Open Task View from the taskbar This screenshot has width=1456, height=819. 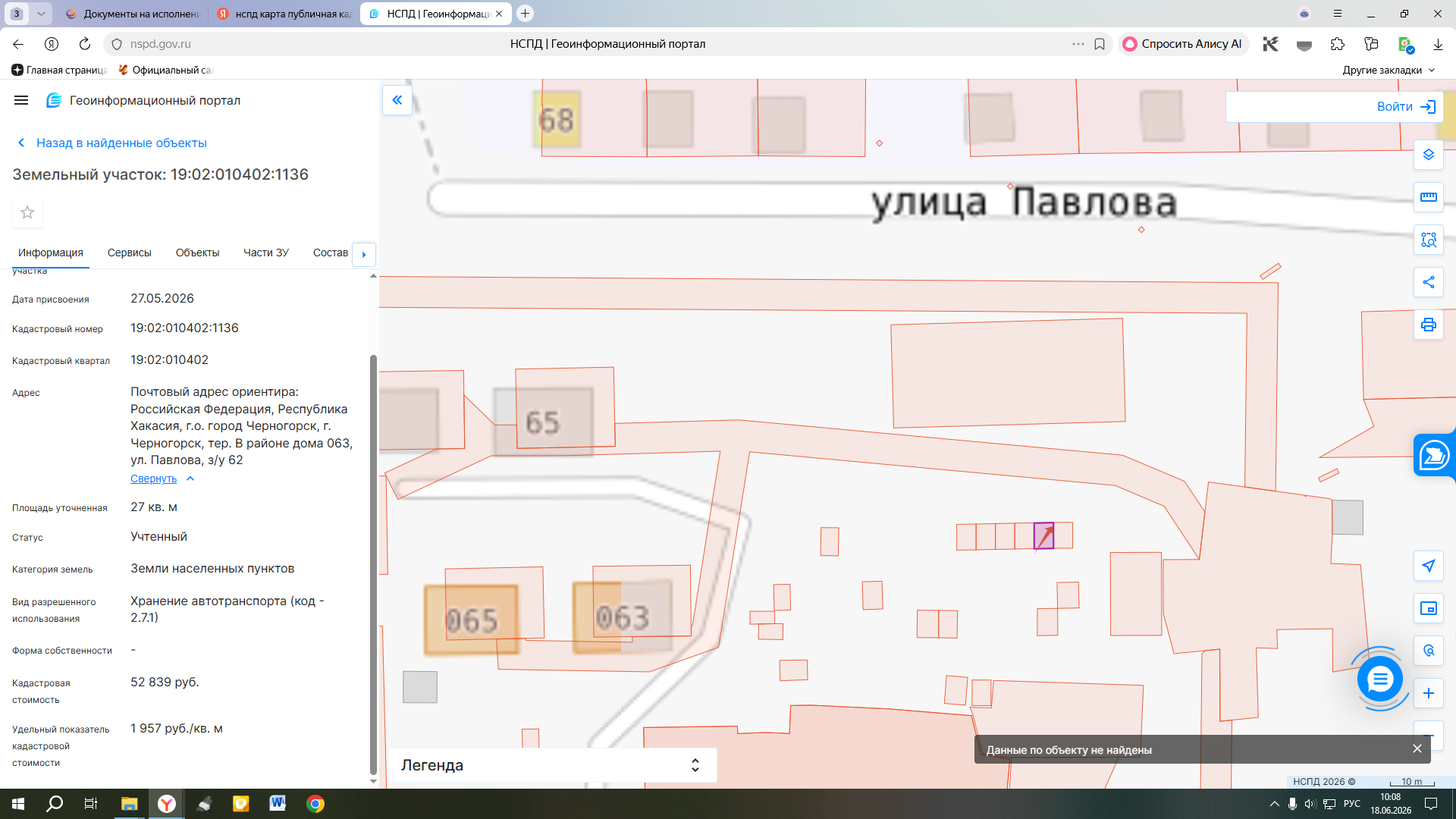coord(91,804)
